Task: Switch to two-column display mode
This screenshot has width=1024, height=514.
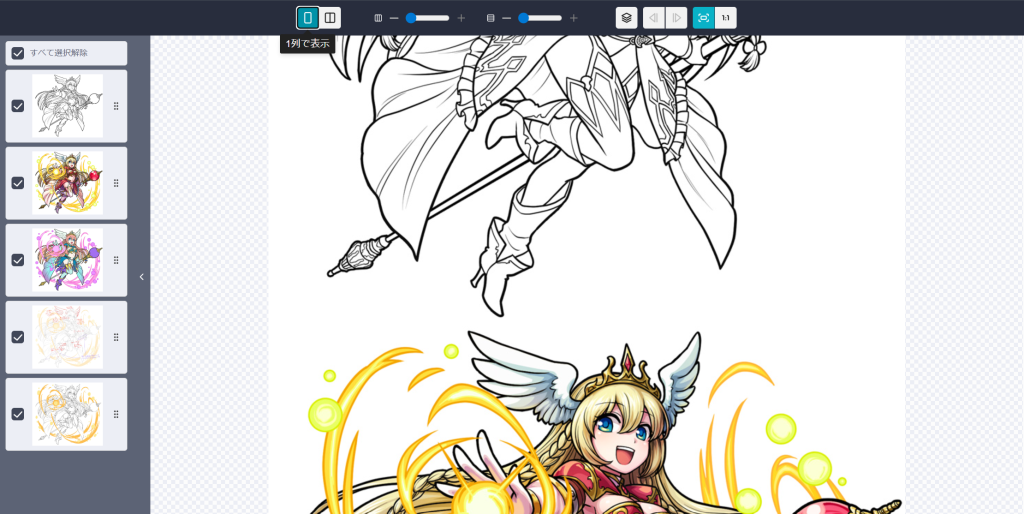Action: click(x=330, y=18)
